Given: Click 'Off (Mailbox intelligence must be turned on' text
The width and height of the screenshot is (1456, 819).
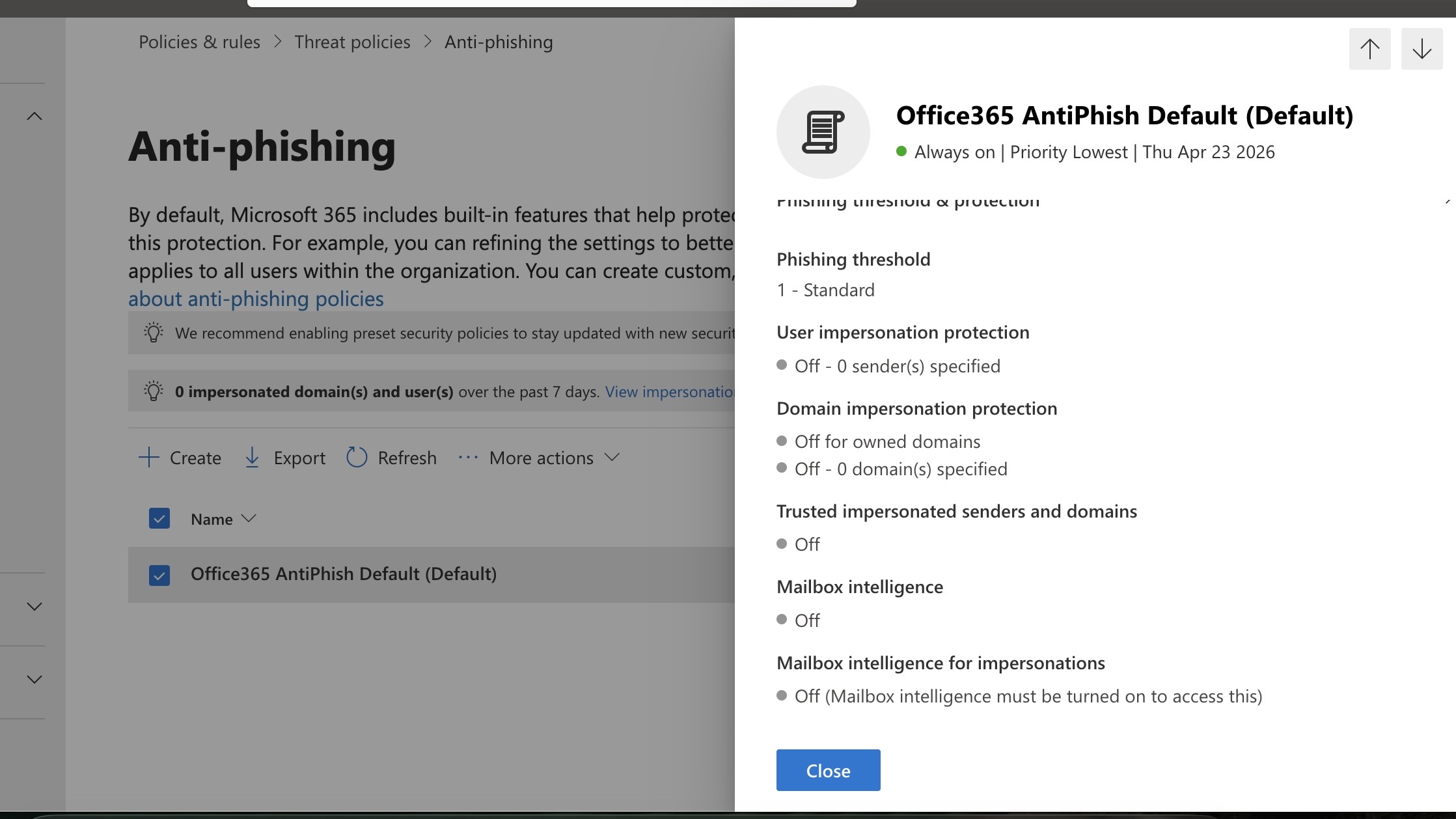Looking at the screenshot, I should click(x=1028, y=696).
